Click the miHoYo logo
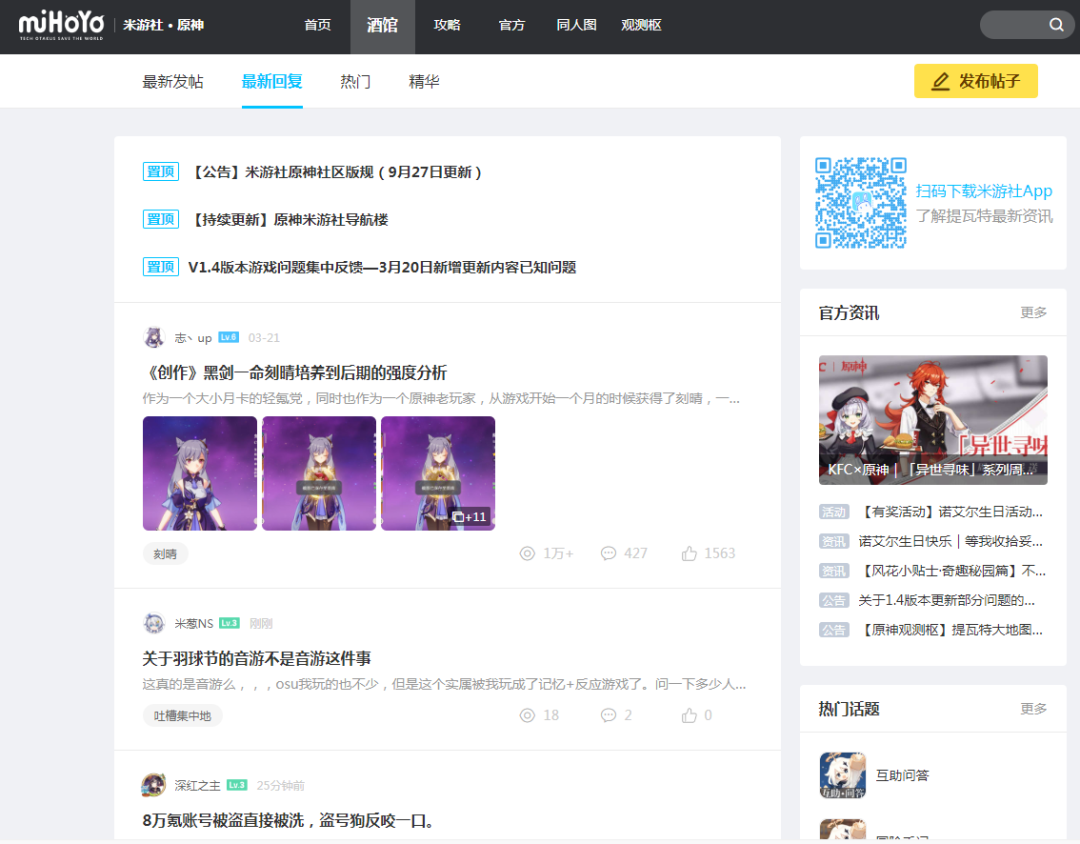The image size is (1080, 844). tap(62, 25)
